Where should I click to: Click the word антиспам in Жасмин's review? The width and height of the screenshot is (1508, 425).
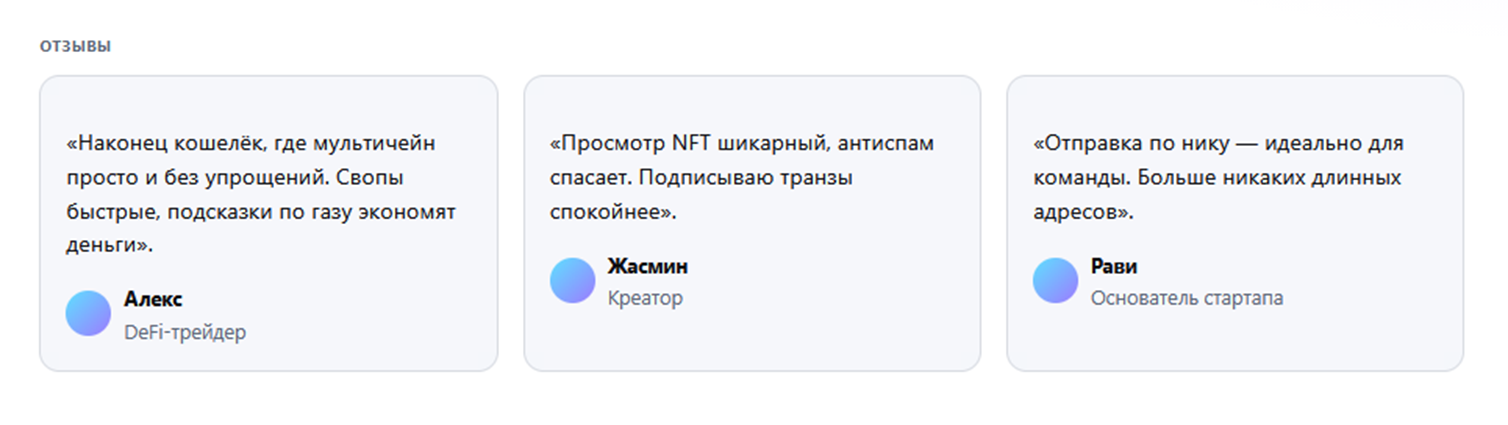884,143
